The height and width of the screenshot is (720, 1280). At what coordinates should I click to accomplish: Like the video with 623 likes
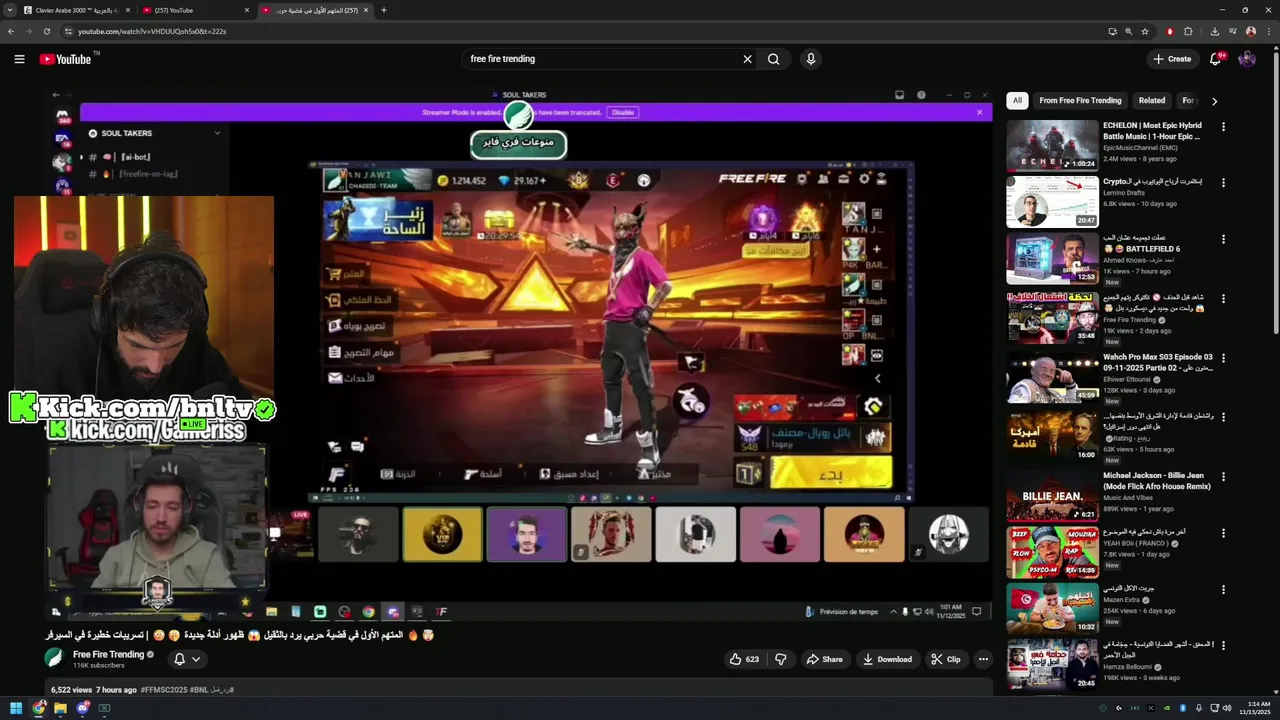pos(744,659)
